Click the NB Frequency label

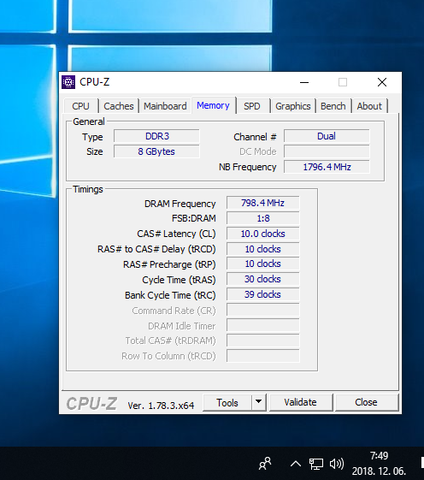pos(247,167)
